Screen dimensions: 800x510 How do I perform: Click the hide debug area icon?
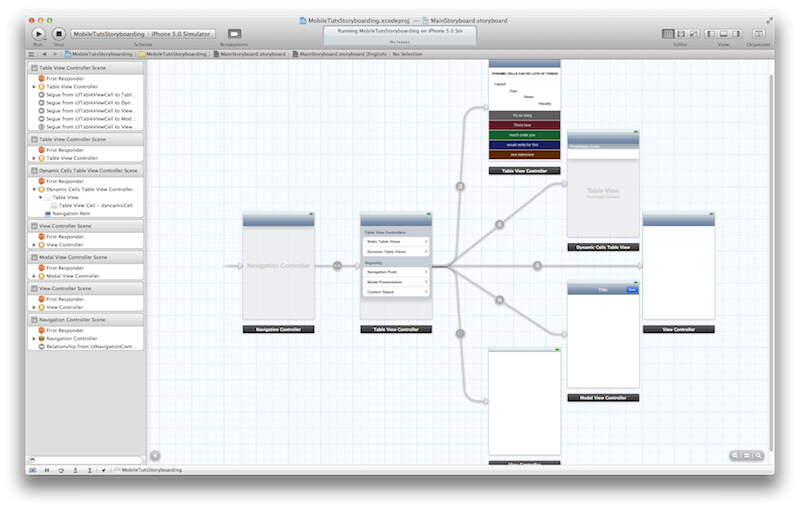point(33,470)
